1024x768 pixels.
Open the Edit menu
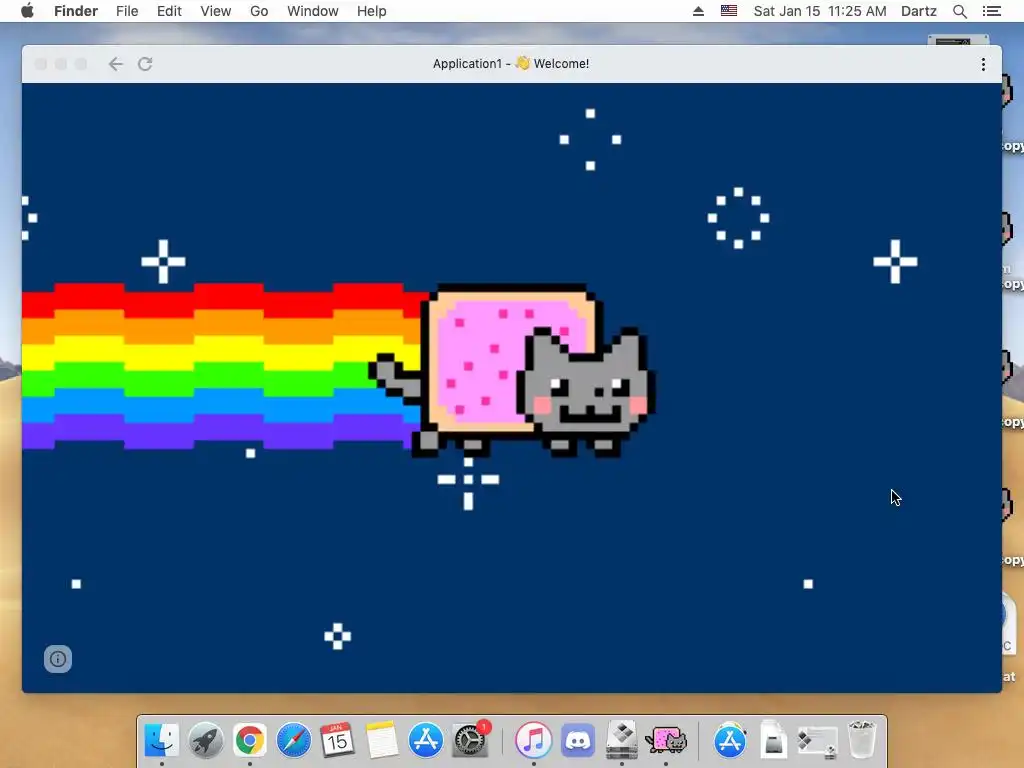click(169, 11)
